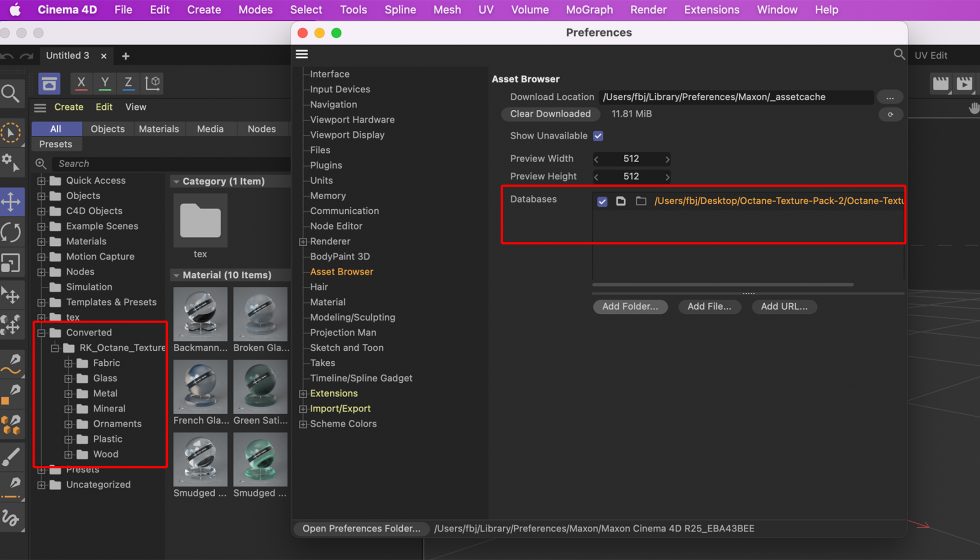
Task: Toggle the Z axis lock
Action: pyautogui.click(x=128, y=82)
